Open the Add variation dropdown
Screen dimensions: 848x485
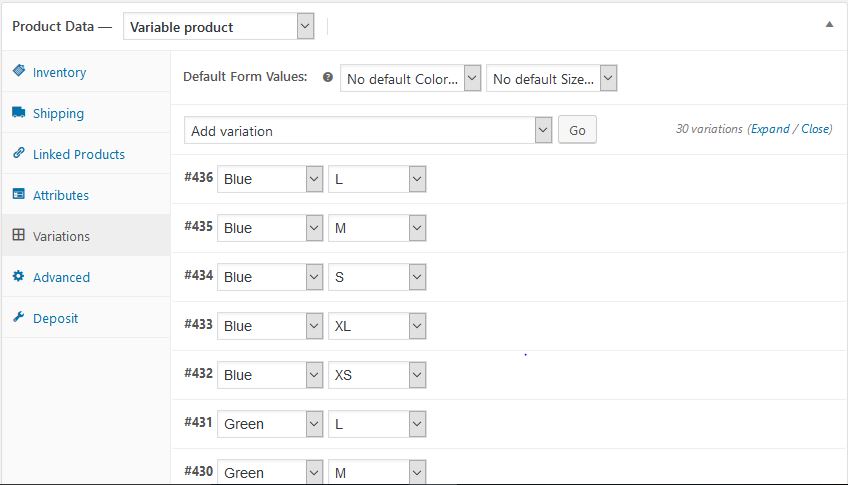[368, 130]
